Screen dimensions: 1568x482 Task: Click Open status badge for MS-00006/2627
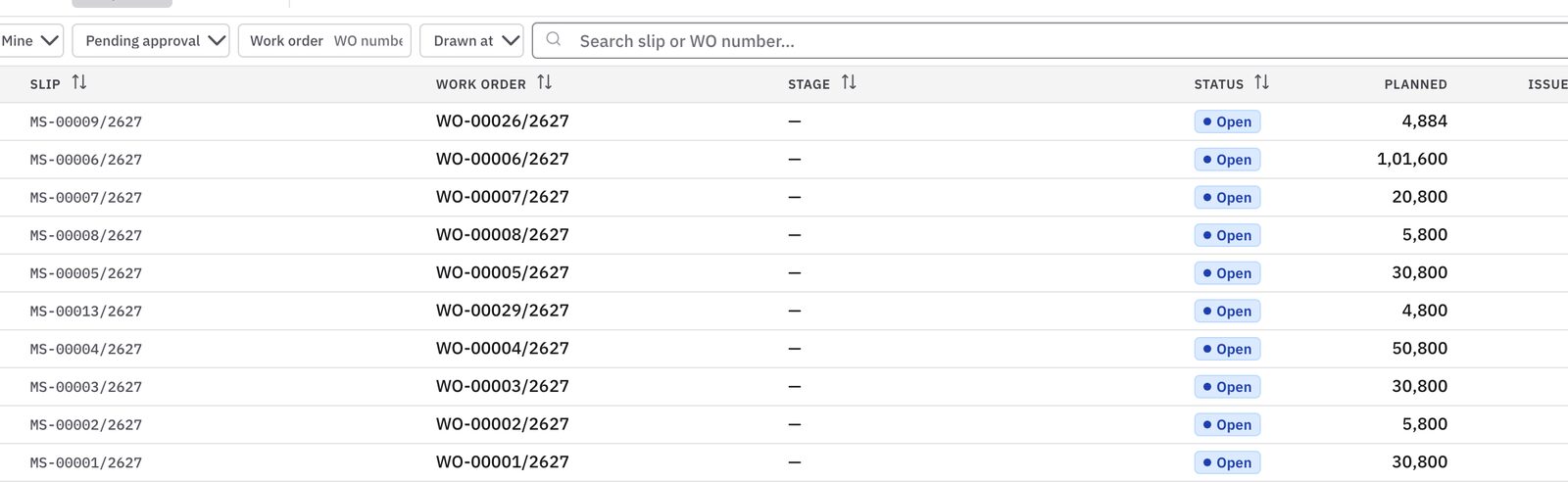pos(1227,160)
